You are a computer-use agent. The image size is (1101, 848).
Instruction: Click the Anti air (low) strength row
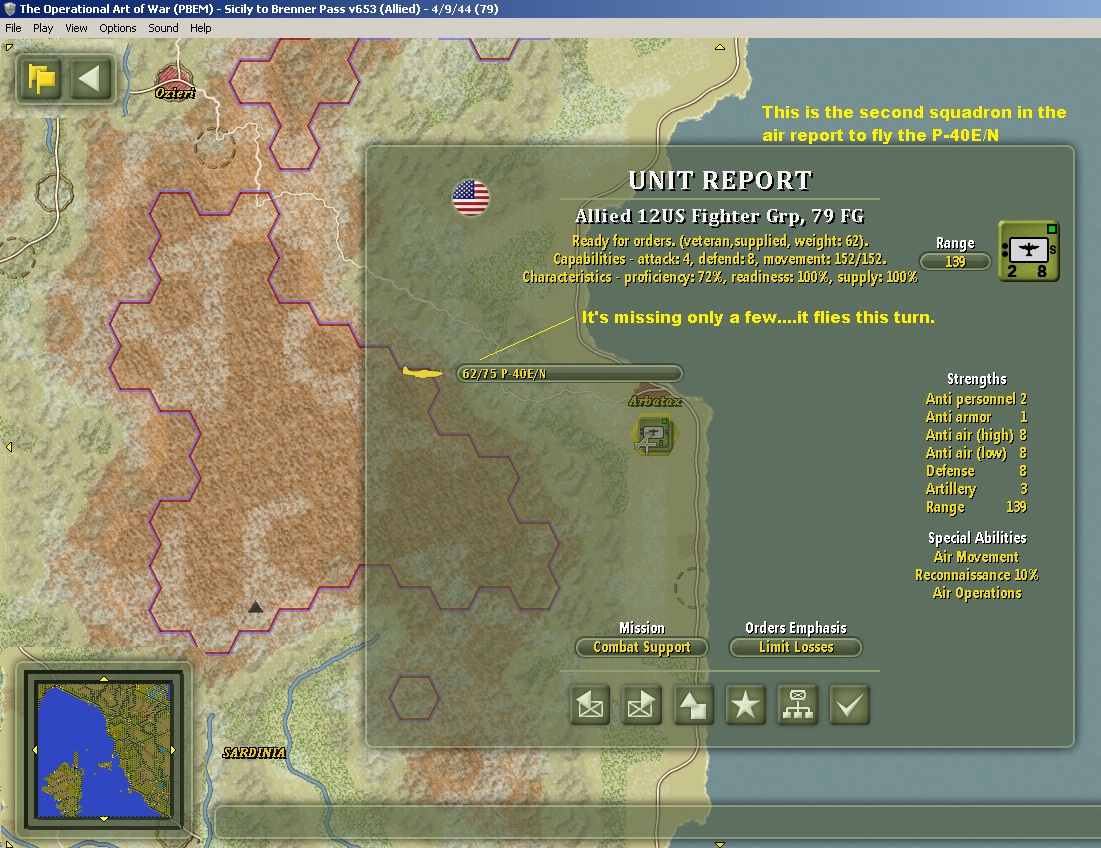point(976,453)
